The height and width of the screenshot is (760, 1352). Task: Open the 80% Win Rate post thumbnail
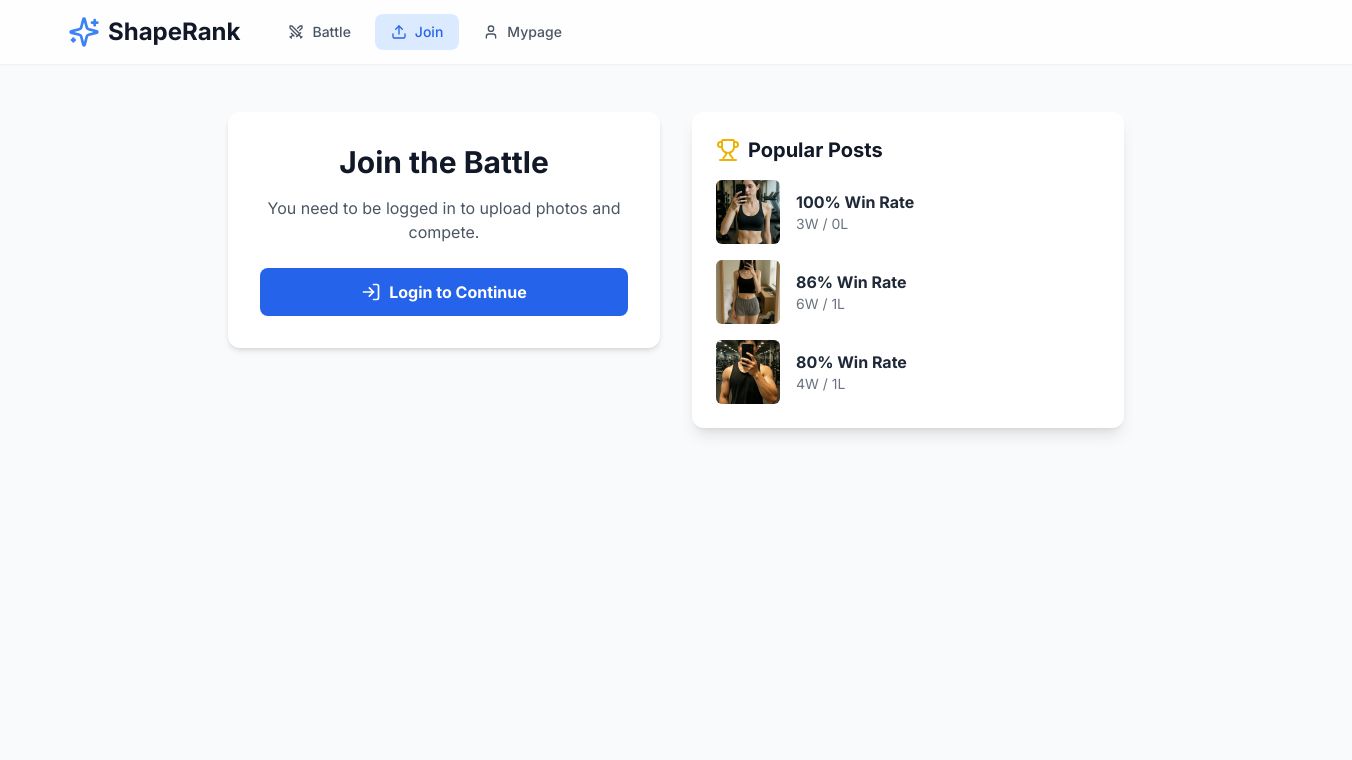point(748,372)
